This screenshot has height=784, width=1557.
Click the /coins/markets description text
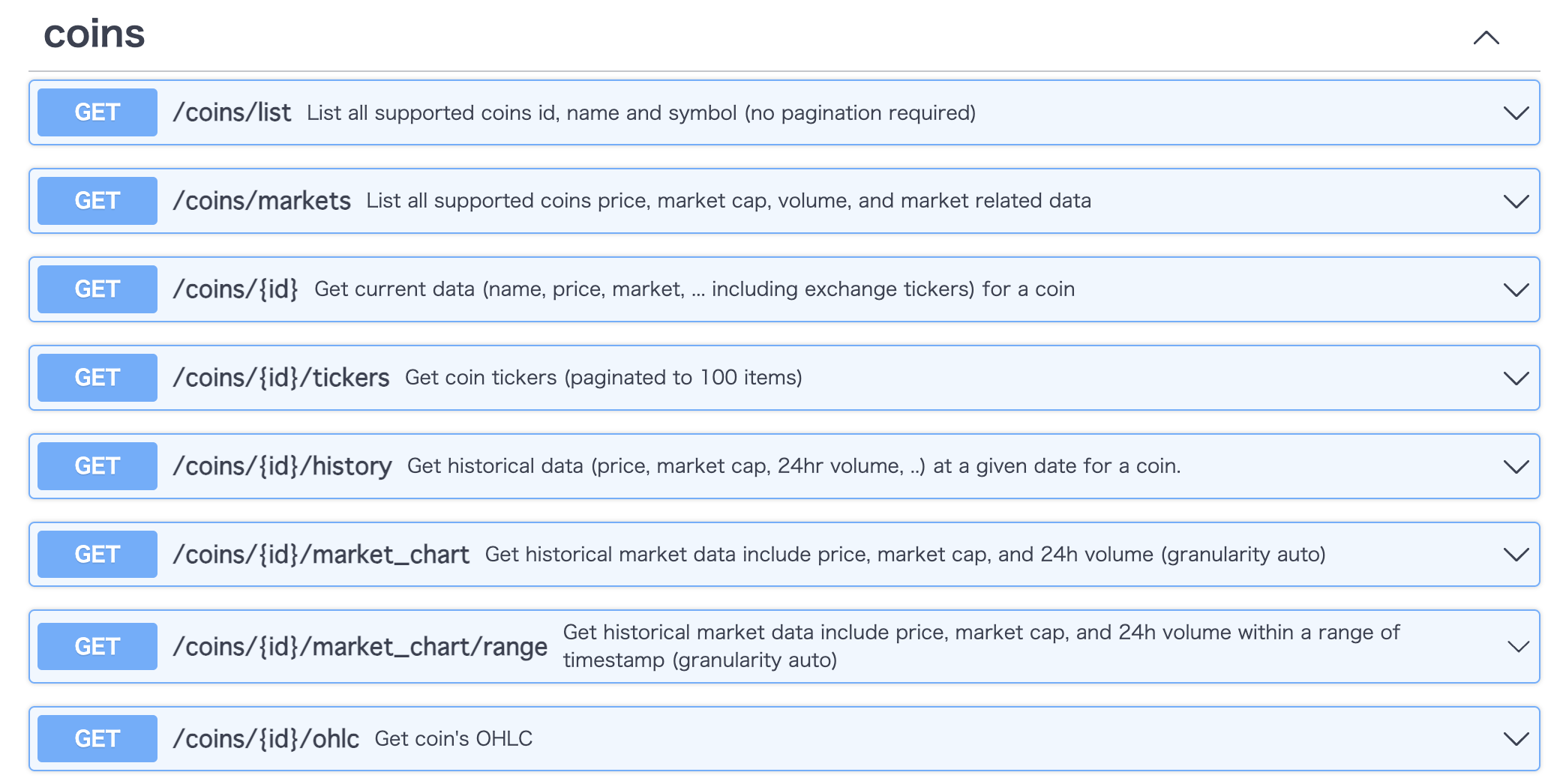(728, 200)
